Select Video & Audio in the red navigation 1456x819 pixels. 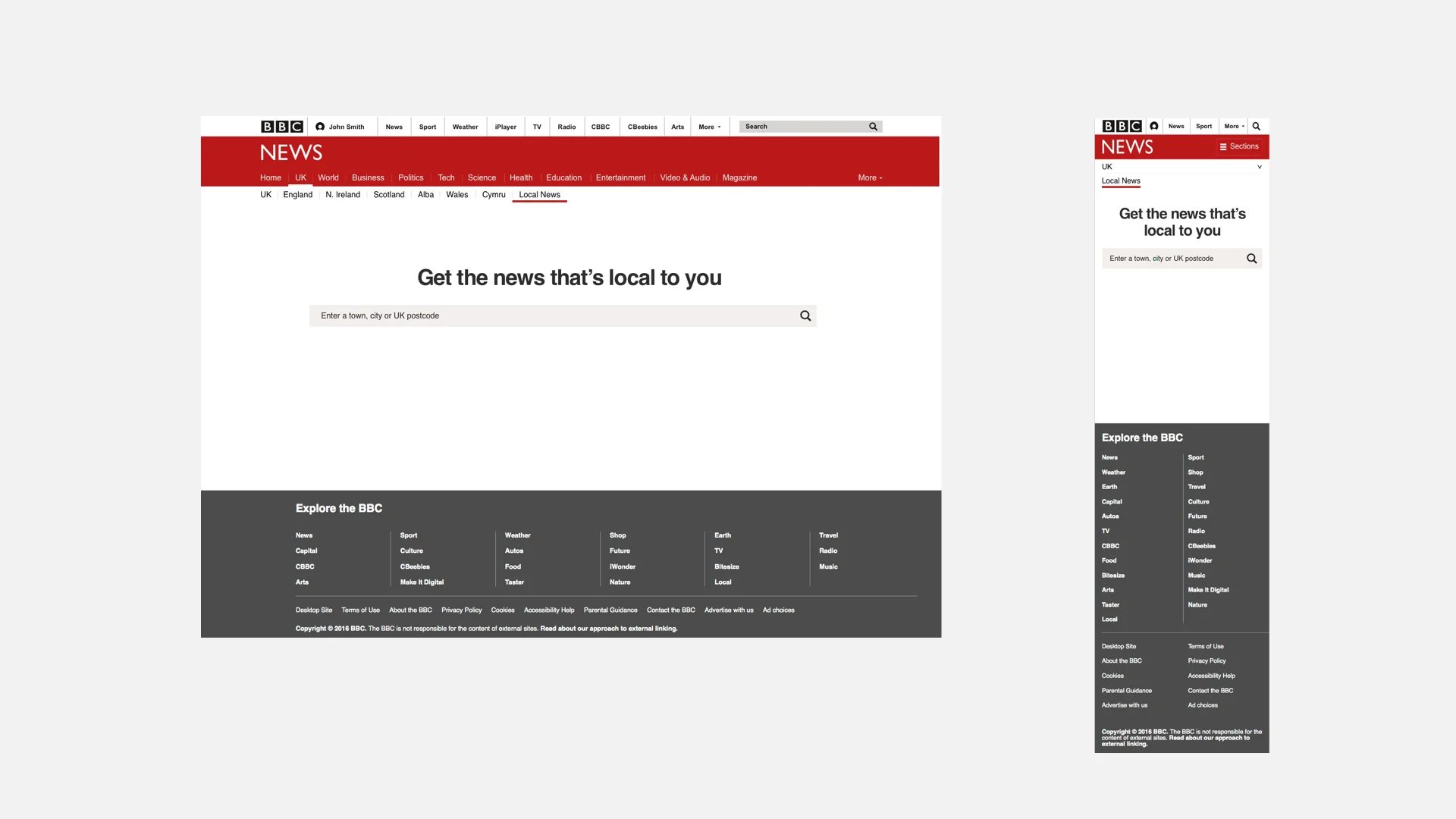tap(685, 177)
